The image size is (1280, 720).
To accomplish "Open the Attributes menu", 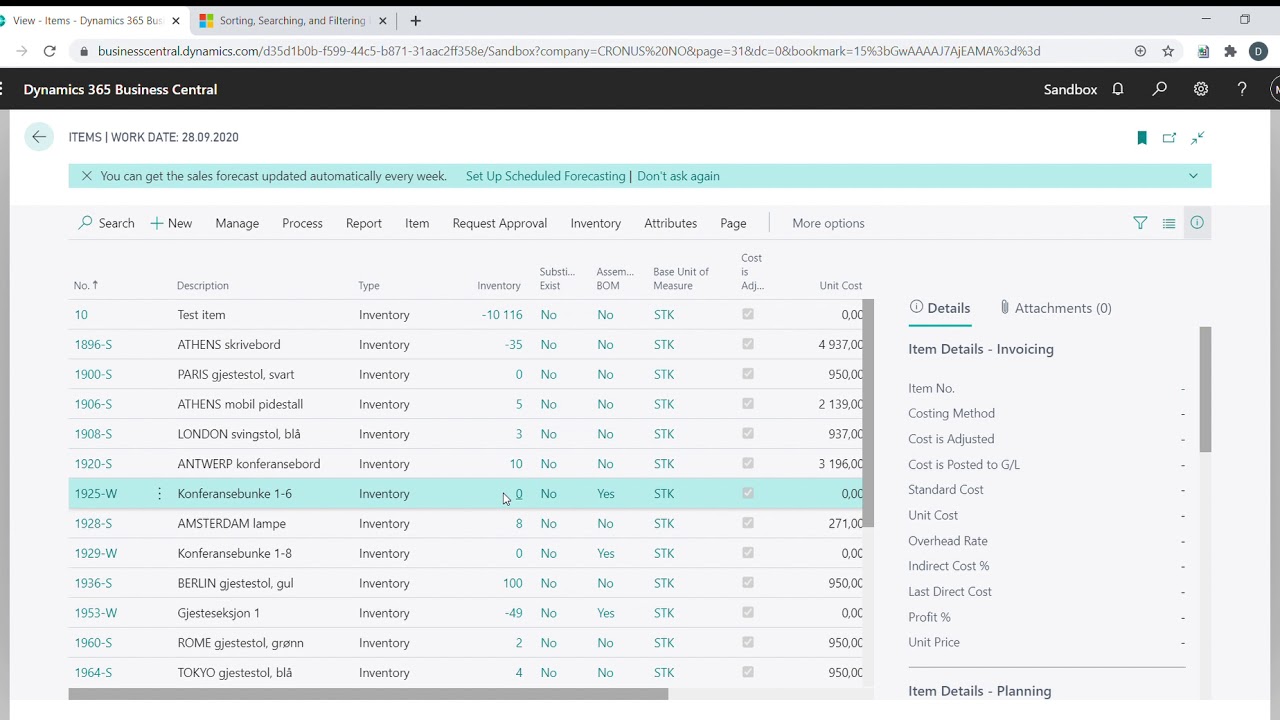I will tap(670, 223).
